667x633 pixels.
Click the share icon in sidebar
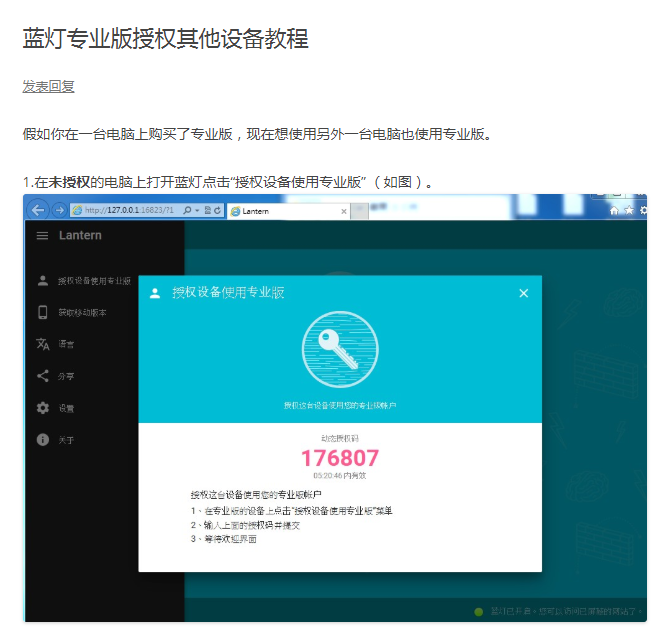click(43, 376)
